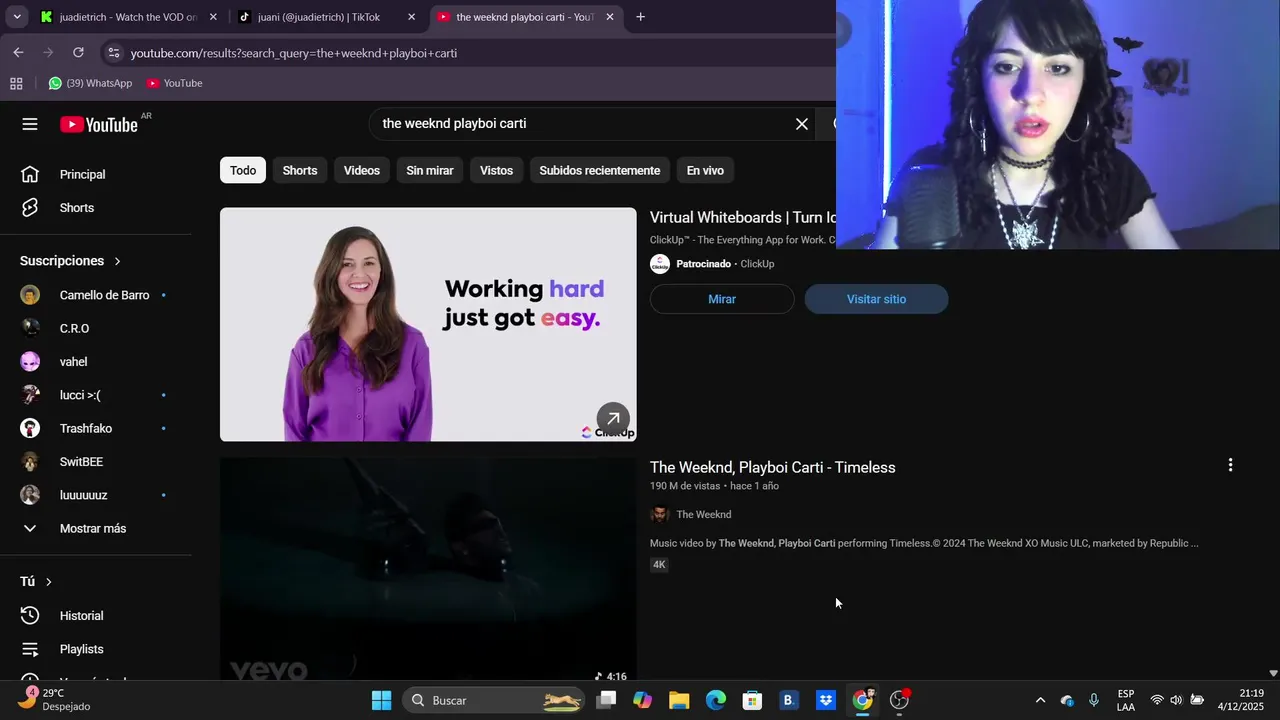
Task: Click the Mirar button on the ad
Action: click(722, 299)
